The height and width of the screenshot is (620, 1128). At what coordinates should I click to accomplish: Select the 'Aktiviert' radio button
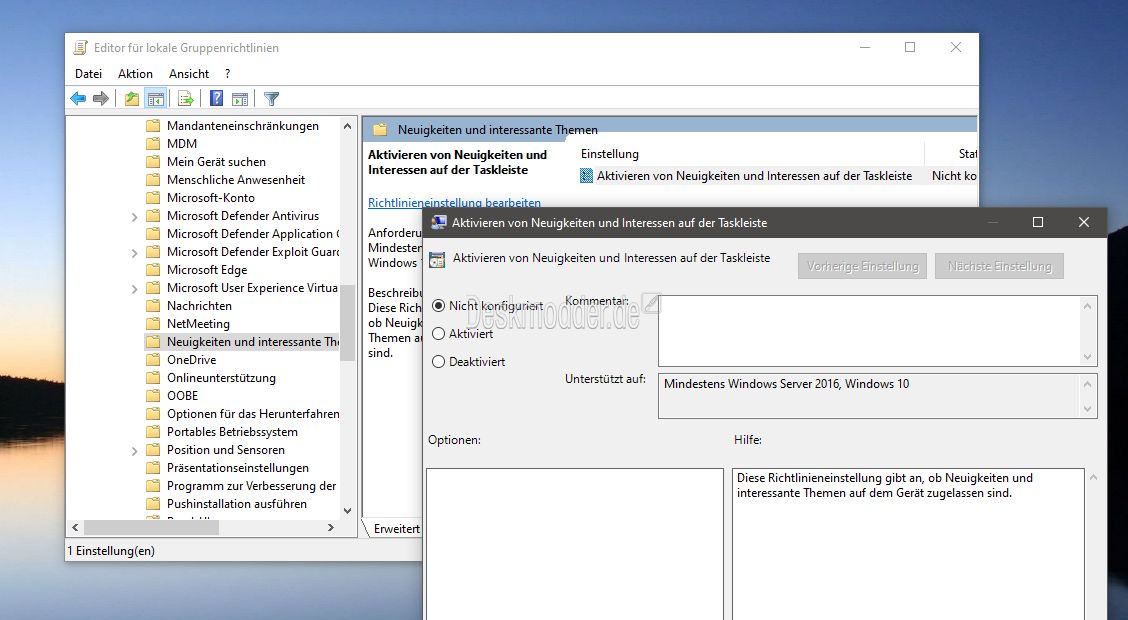(438, 334)
